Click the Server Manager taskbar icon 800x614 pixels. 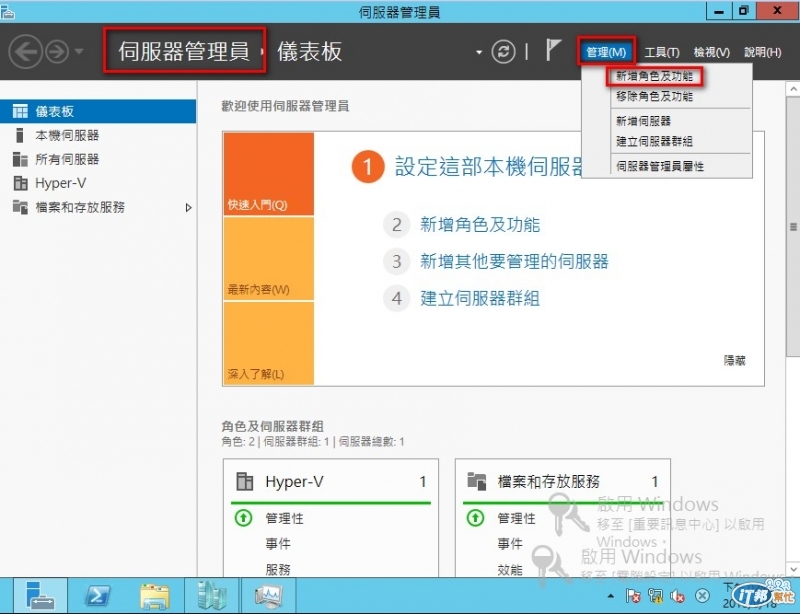40,596
